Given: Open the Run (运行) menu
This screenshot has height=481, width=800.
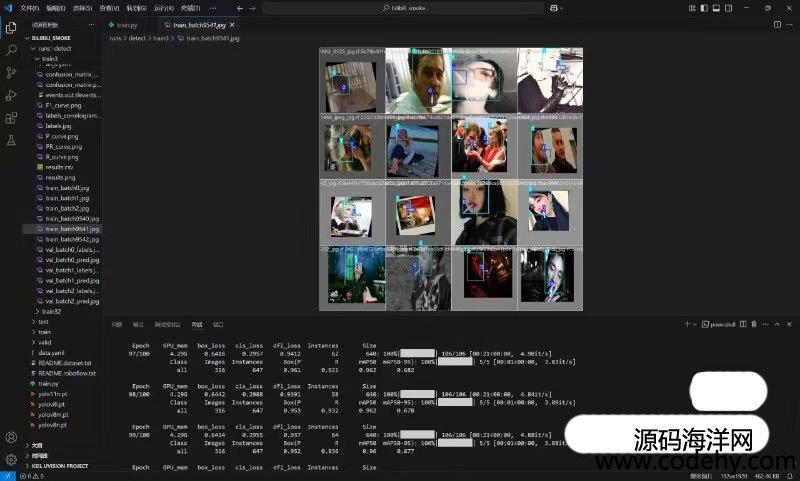Looking at the screenshot, I should point(164,8).
